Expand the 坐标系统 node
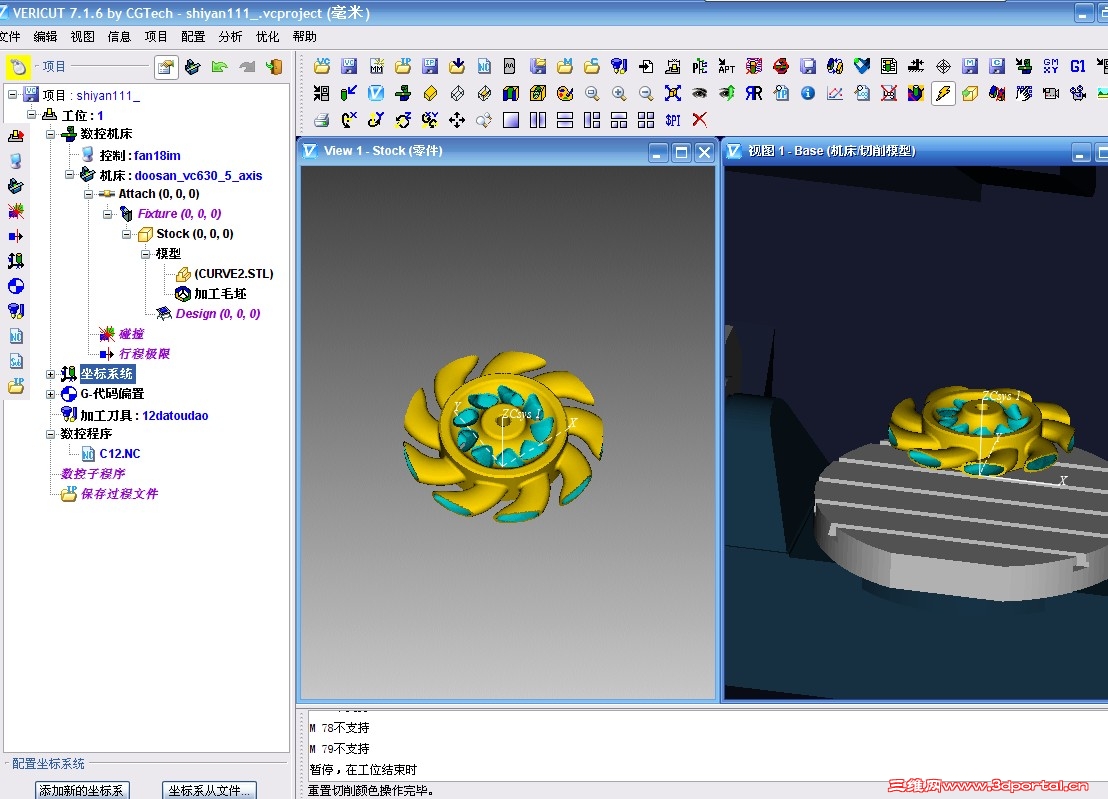The image size is (1108, 799). tap(50, 374)
